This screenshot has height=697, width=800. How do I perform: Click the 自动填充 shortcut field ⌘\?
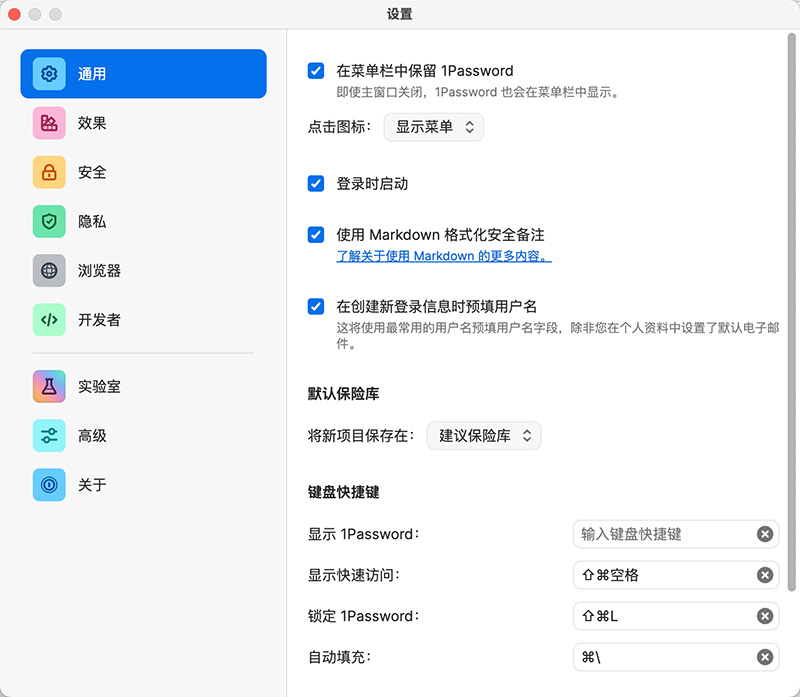676,657
